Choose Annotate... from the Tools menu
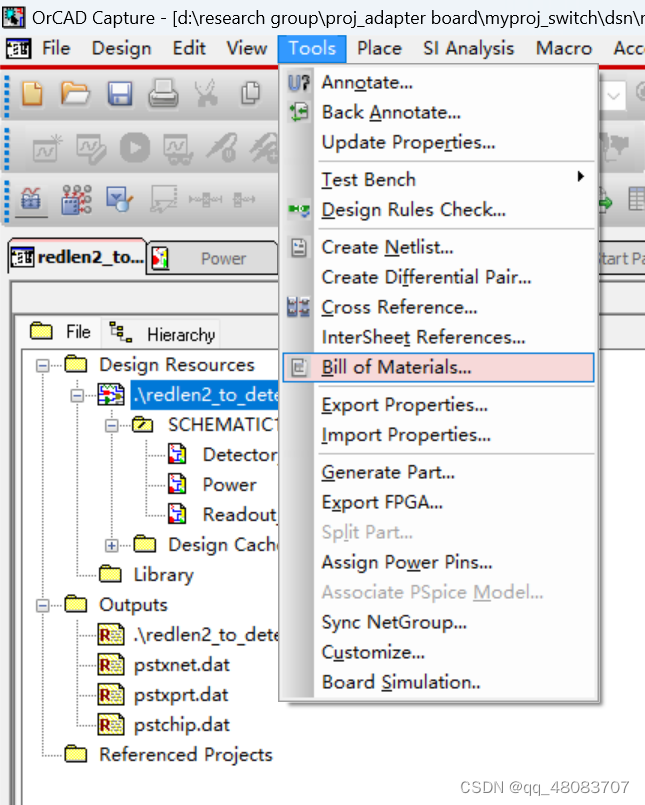This screenshot has width=645, height=805. pyautogui.click(x=439, y=83)
